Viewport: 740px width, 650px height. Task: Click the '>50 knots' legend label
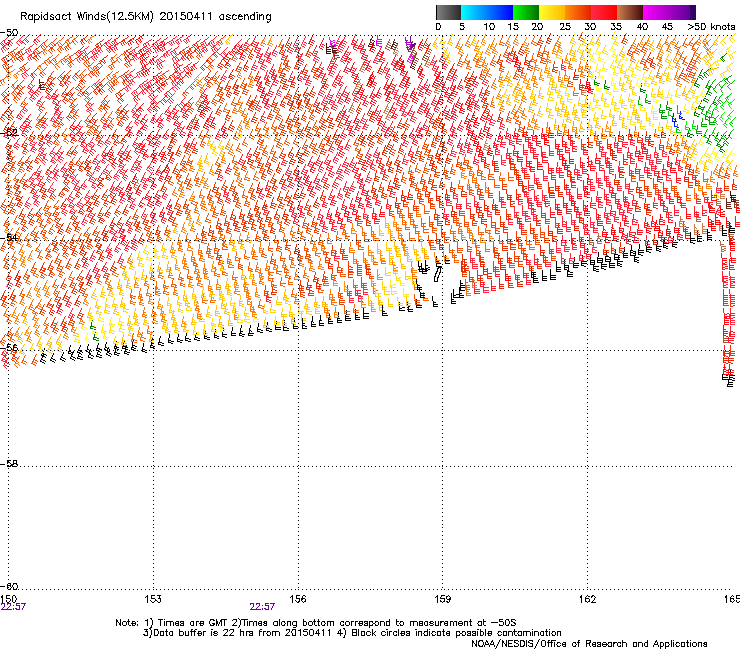711,27
